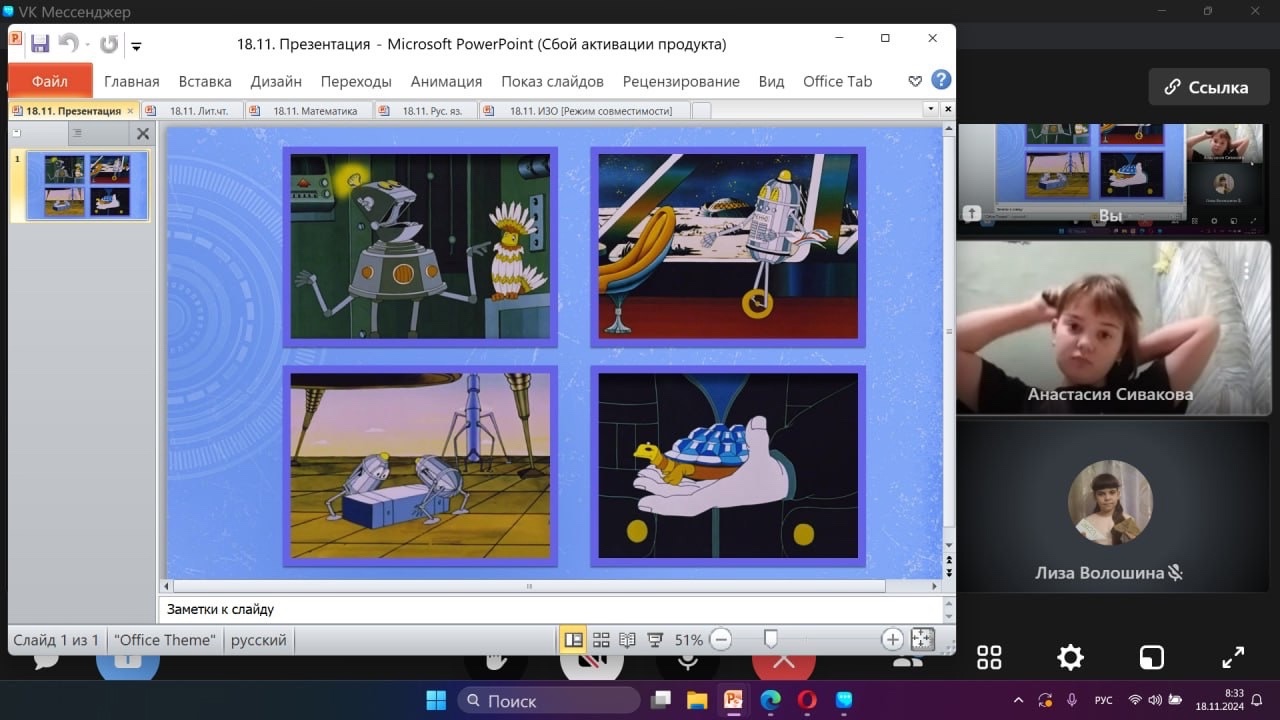Switch to the 18.11. Математика document tab
1280x720 pixels.
(308, 110)
